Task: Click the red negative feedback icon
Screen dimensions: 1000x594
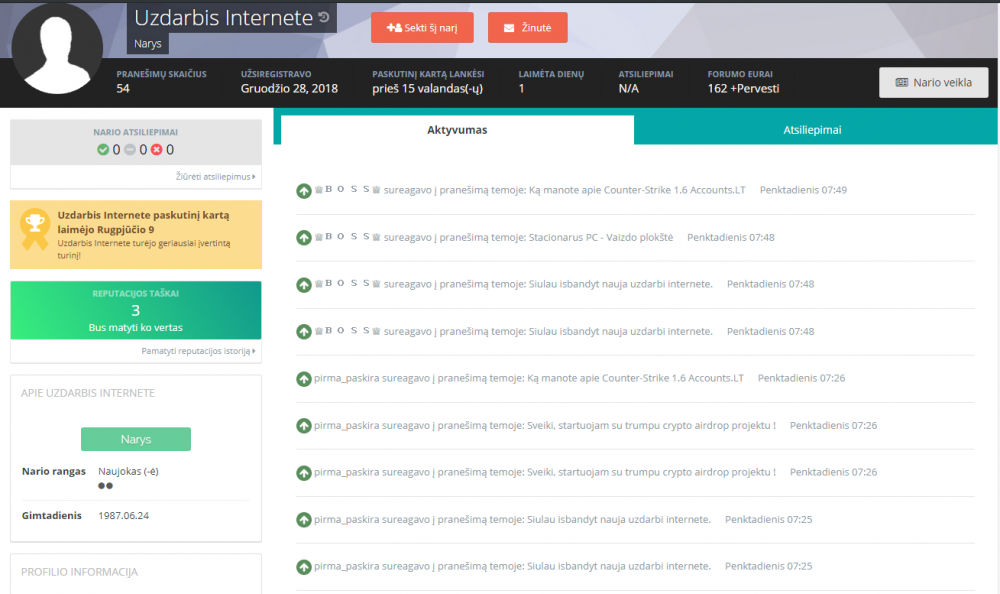Action: click(157, 150)
